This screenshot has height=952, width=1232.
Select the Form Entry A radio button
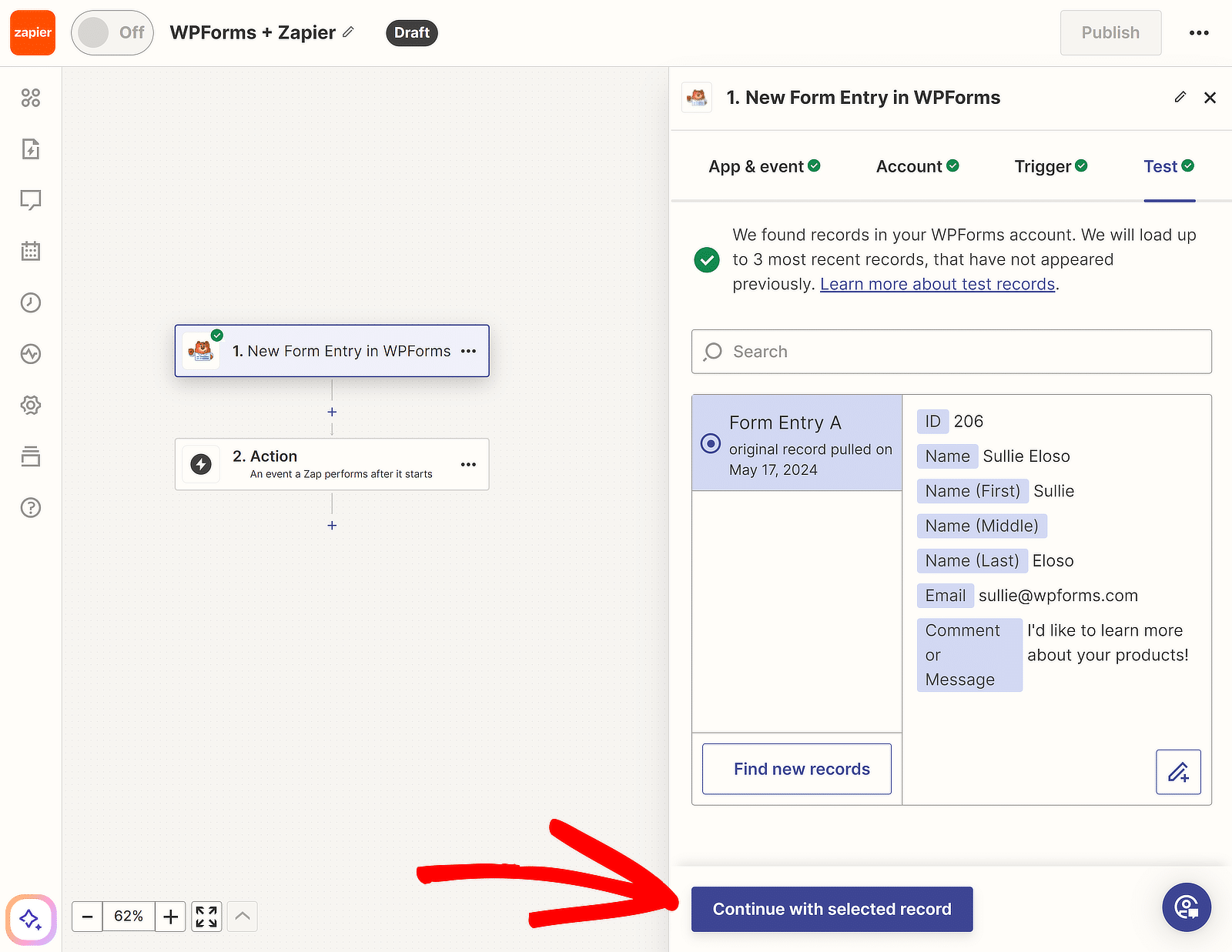[711, 443]
